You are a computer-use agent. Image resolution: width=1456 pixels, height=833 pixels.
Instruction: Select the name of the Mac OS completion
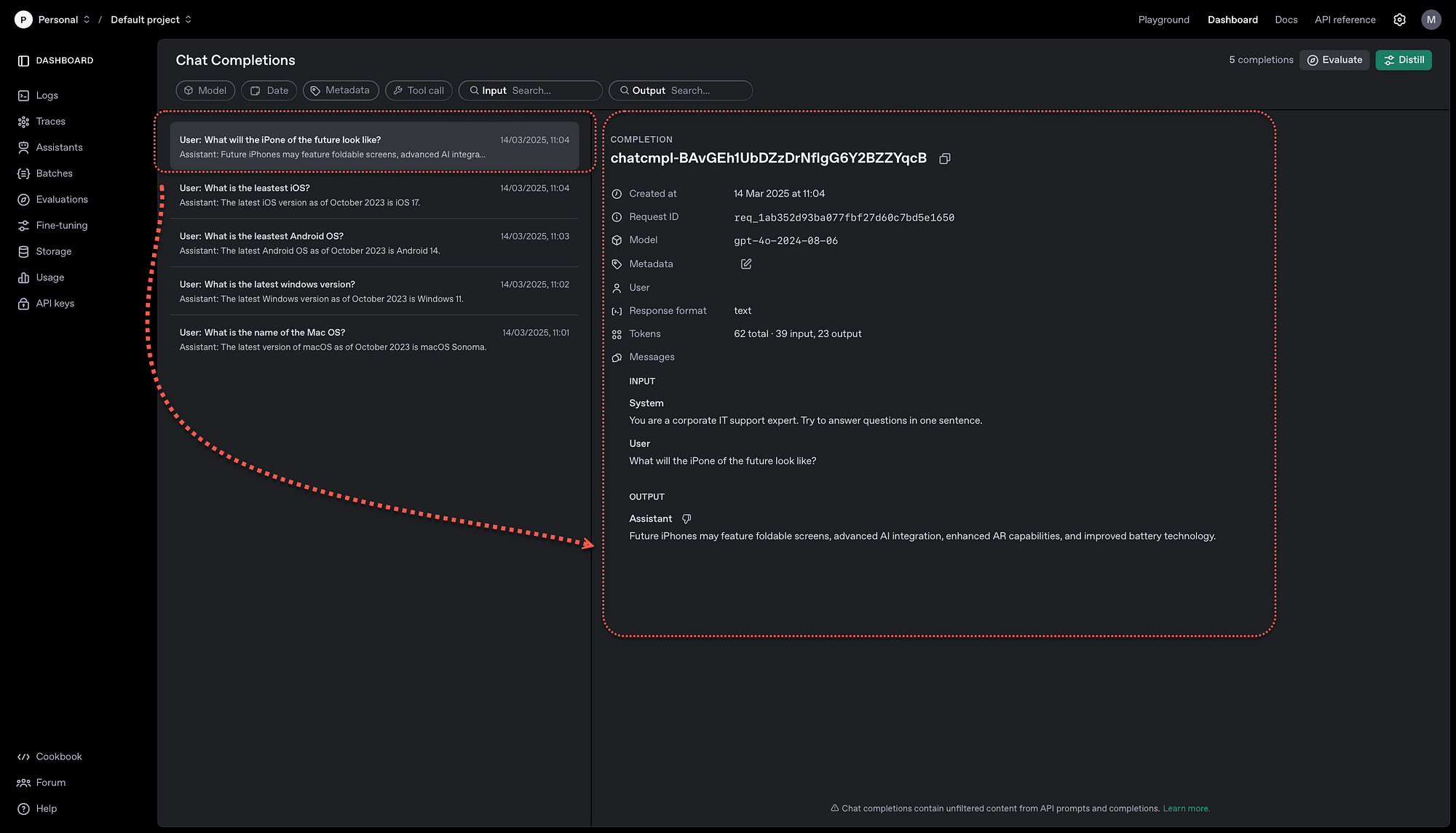click(374, 339)
